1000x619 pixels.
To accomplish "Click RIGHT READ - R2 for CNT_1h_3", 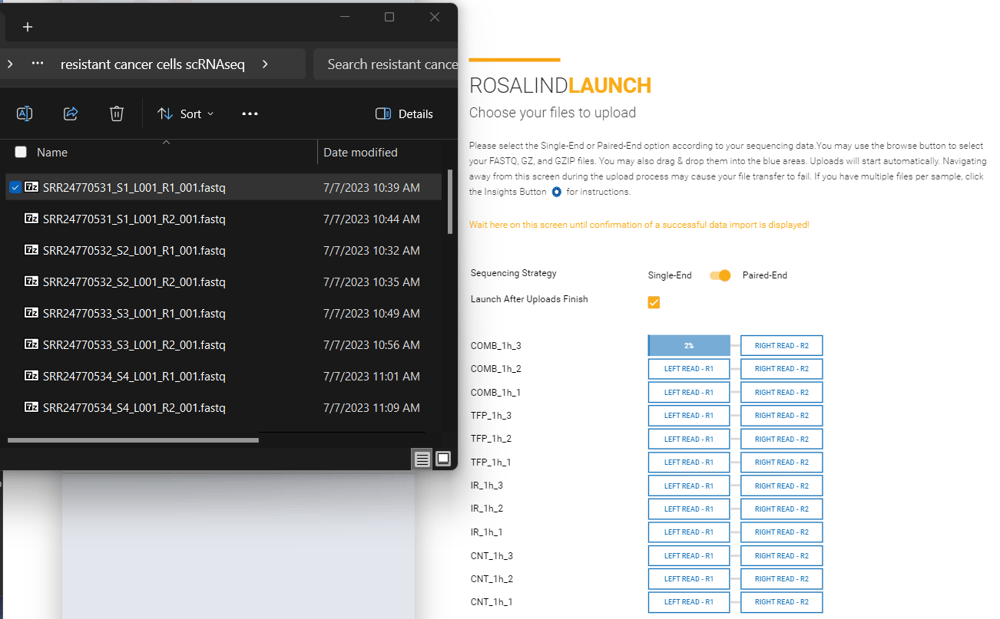I will point(781,556).
